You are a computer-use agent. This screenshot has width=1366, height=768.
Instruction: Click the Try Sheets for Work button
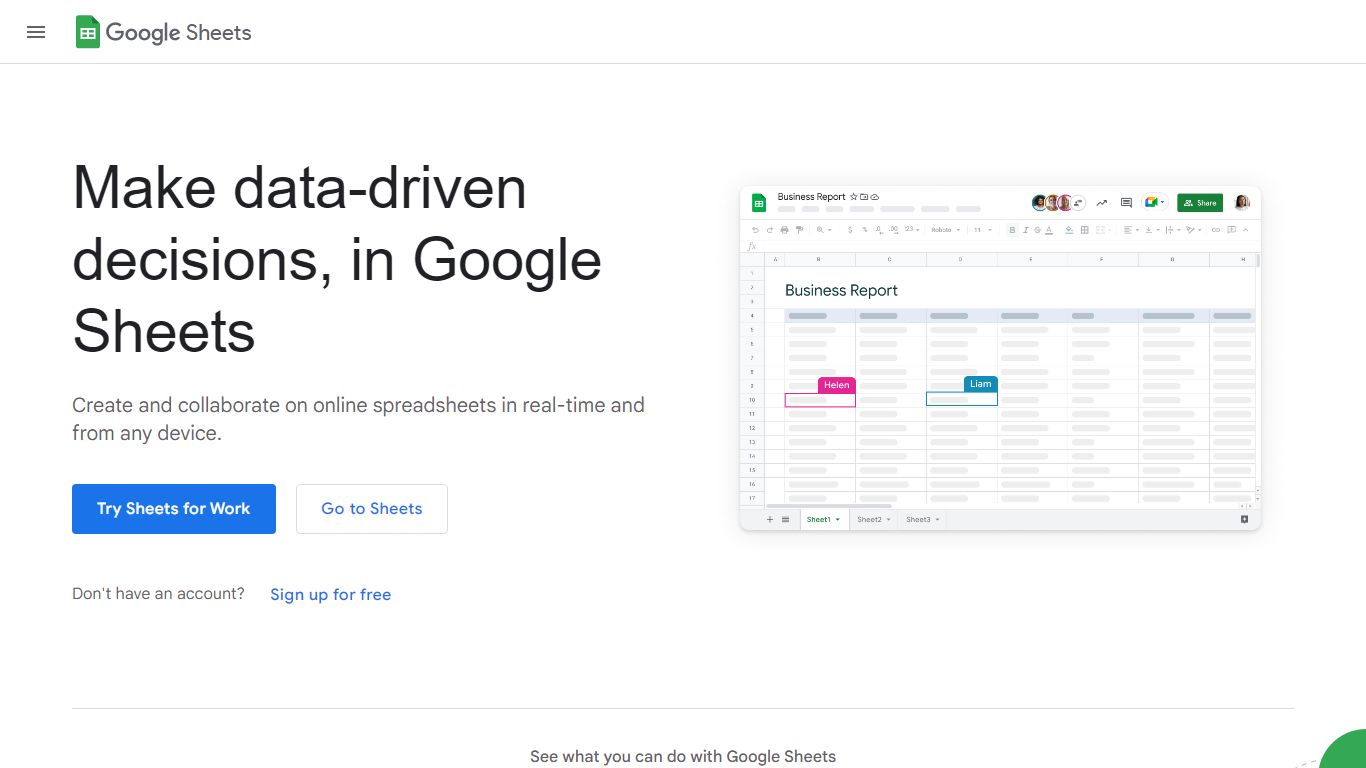point(174,509)
